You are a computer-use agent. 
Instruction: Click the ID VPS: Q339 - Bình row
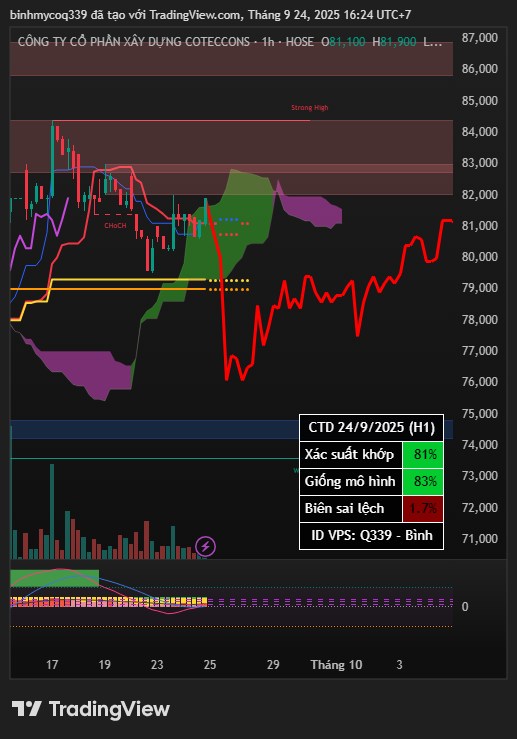pos(371,535)
